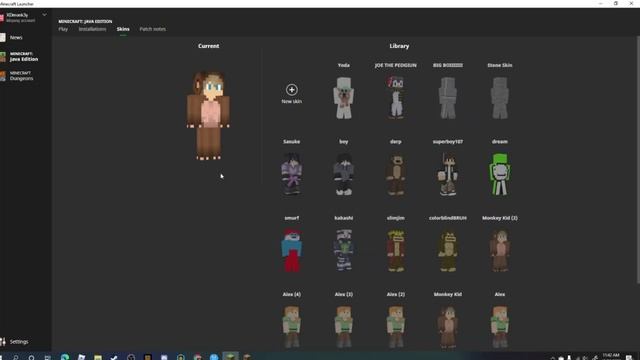Click the current skin character preview
Viewport: 640px width, 360px height.
[x=208, y=115]
